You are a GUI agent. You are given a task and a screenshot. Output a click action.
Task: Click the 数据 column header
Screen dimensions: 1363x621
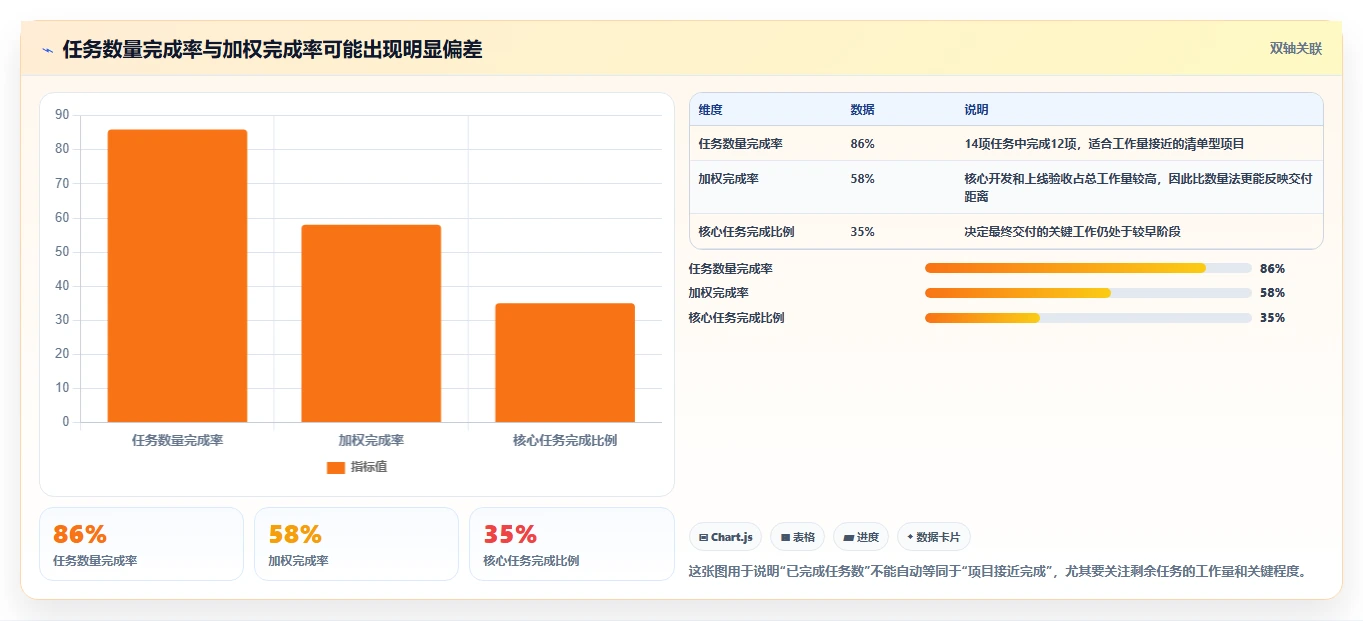pos(862,110)
